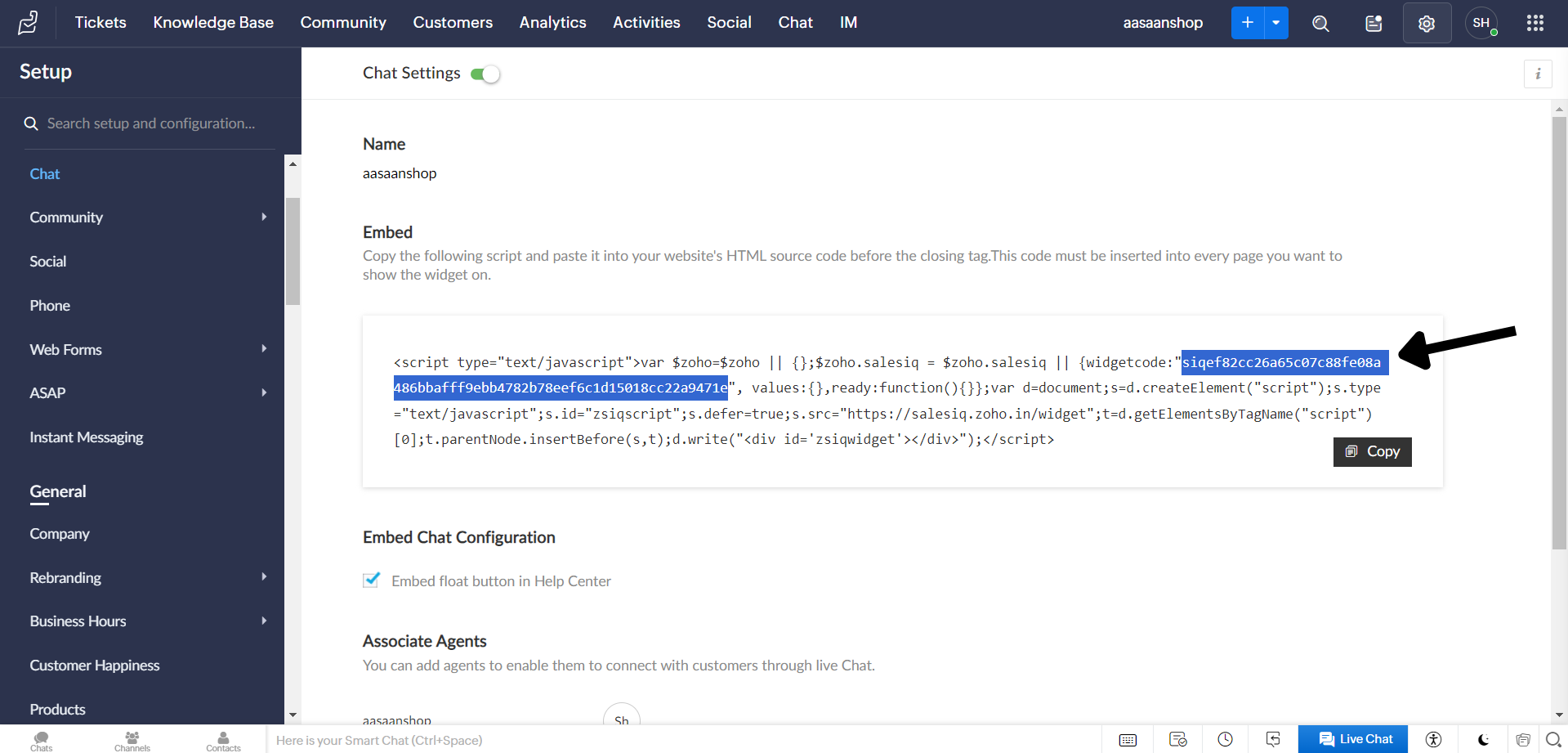The height and width of the screenshot is (753, 1568).
Task: Click the info icon at page right
Action: 1538,74
